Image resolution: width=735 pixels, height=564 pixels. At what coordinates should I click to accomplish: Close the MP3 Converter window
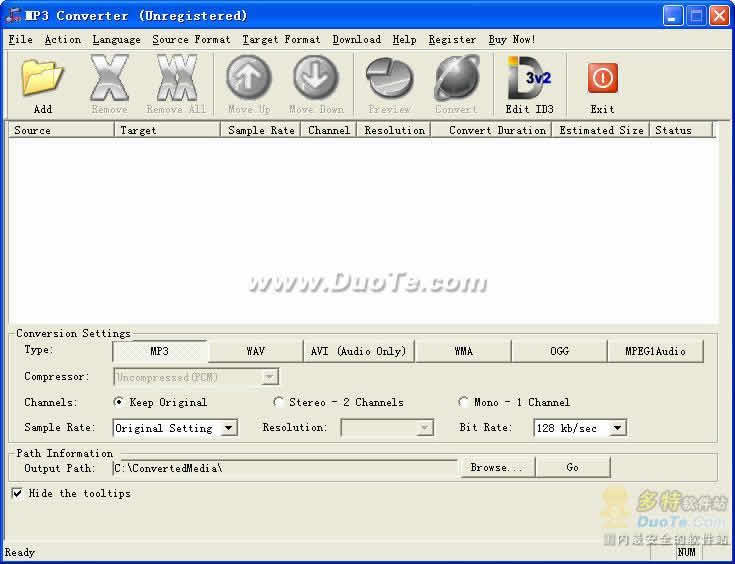(720, 16)
